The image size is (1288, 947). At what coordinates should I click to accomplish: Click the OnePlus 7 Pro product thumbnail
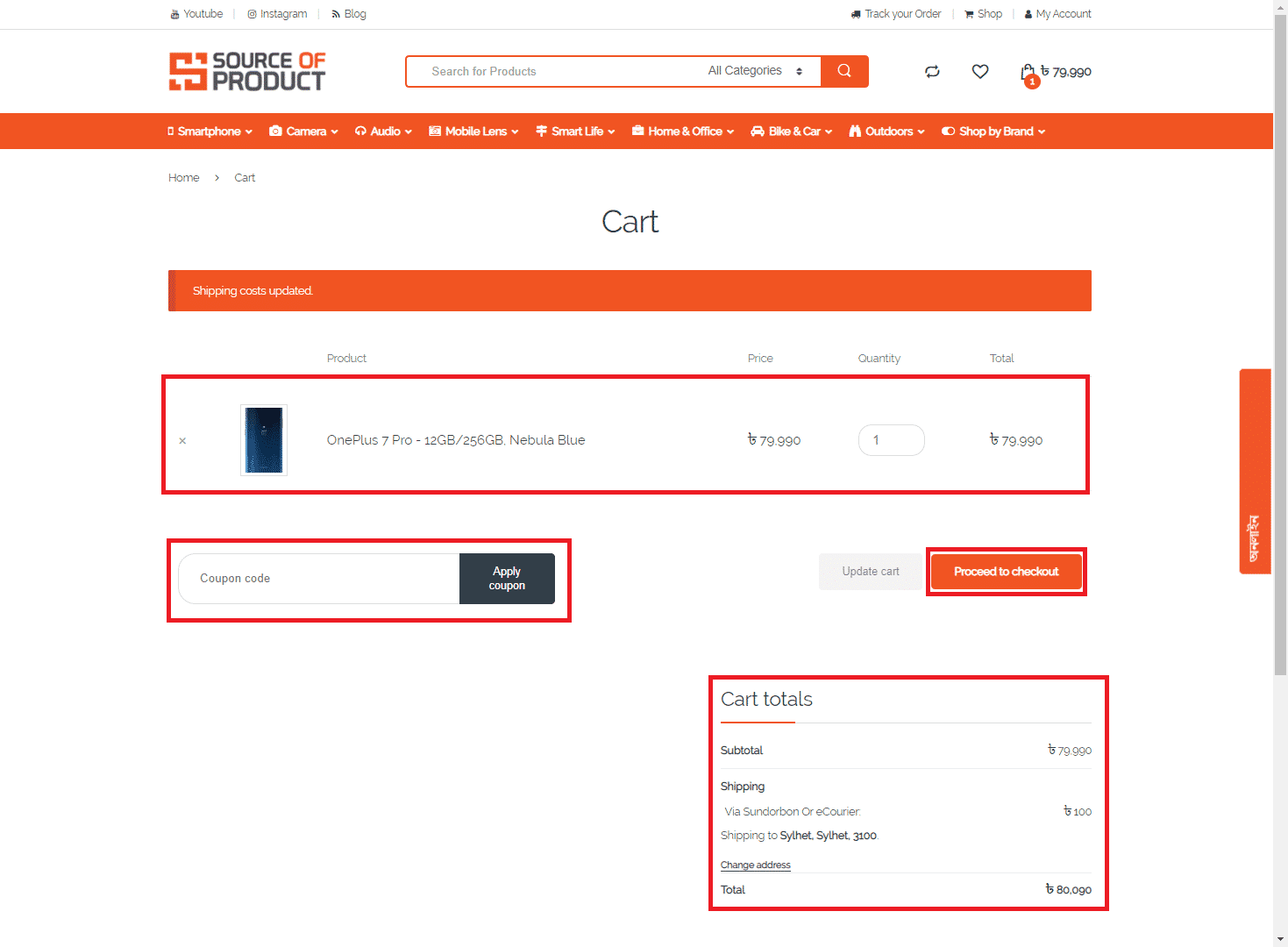(264, 440)
